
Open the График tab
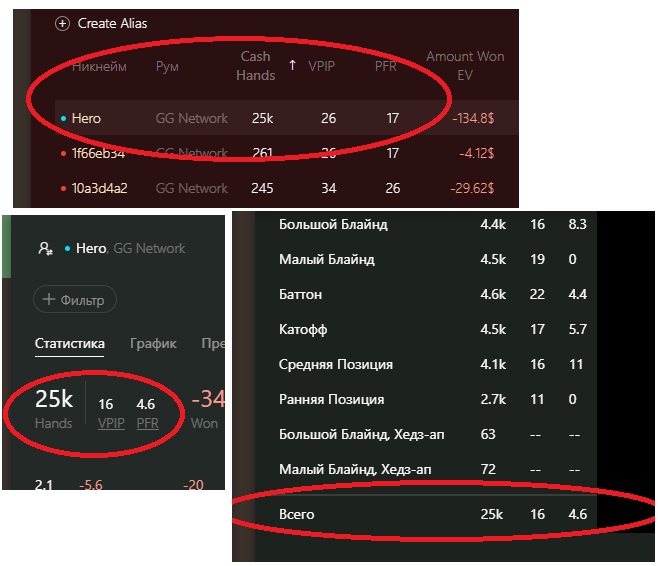tap(153, 343)
